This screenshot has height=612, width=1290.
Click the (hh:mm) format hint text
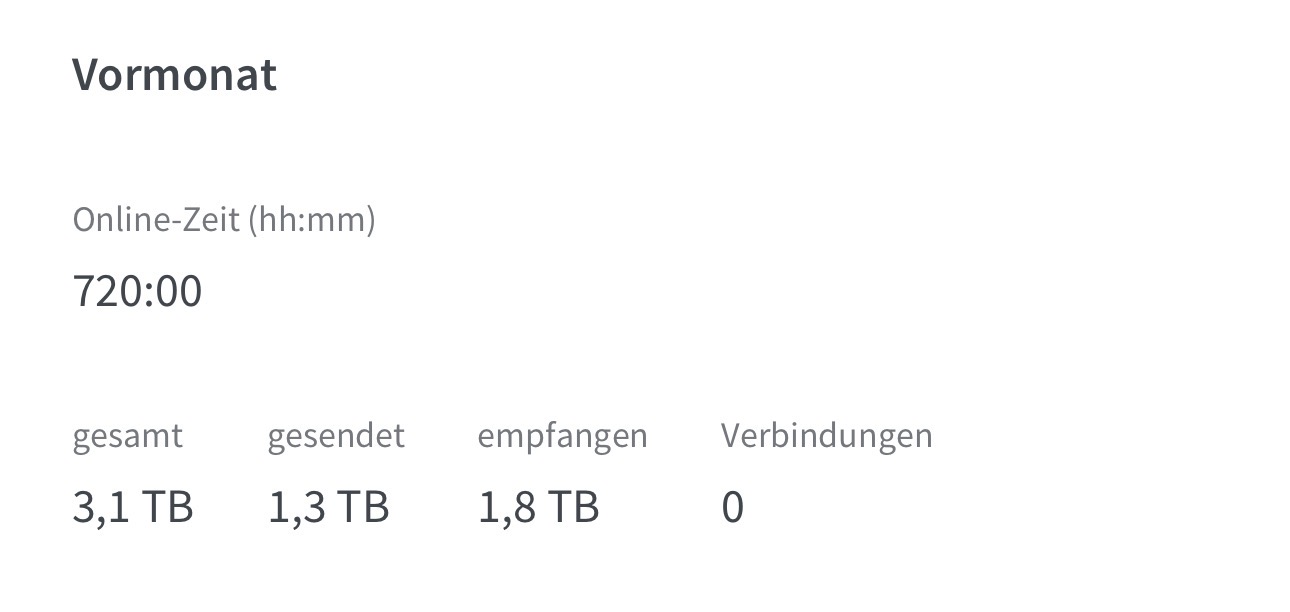(x=312, y=220)
